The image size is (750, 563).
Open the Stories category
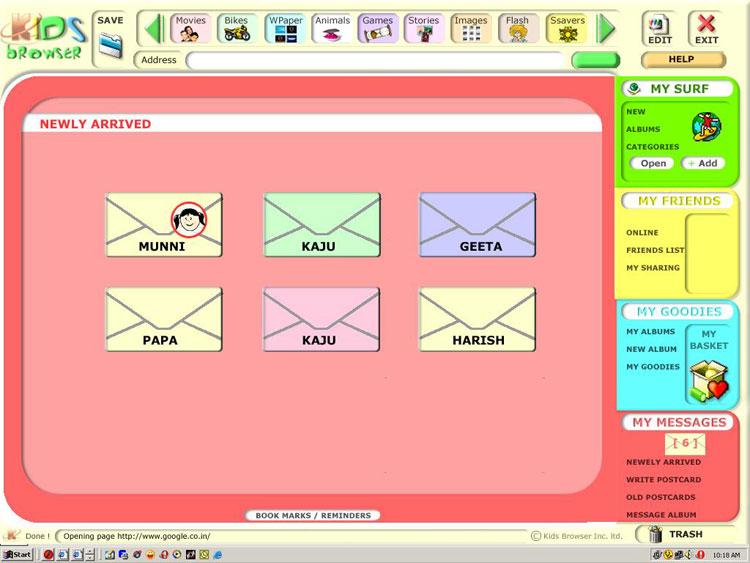(x=424, y=29)
